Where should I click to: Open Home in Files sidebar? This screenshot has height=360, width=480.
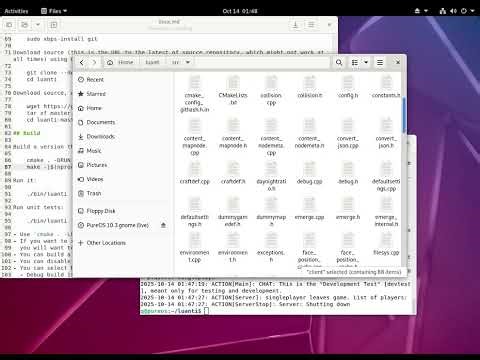[x=122, y=108]
